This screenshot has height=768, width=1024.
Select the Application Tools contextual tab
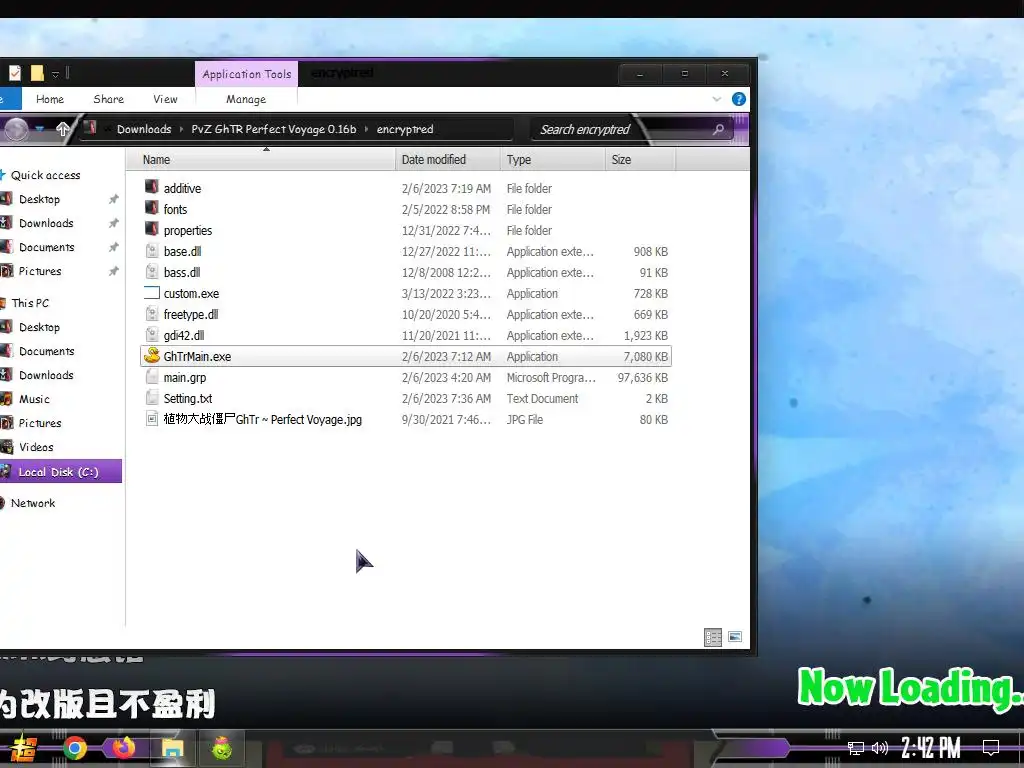[x=247, y=74]
